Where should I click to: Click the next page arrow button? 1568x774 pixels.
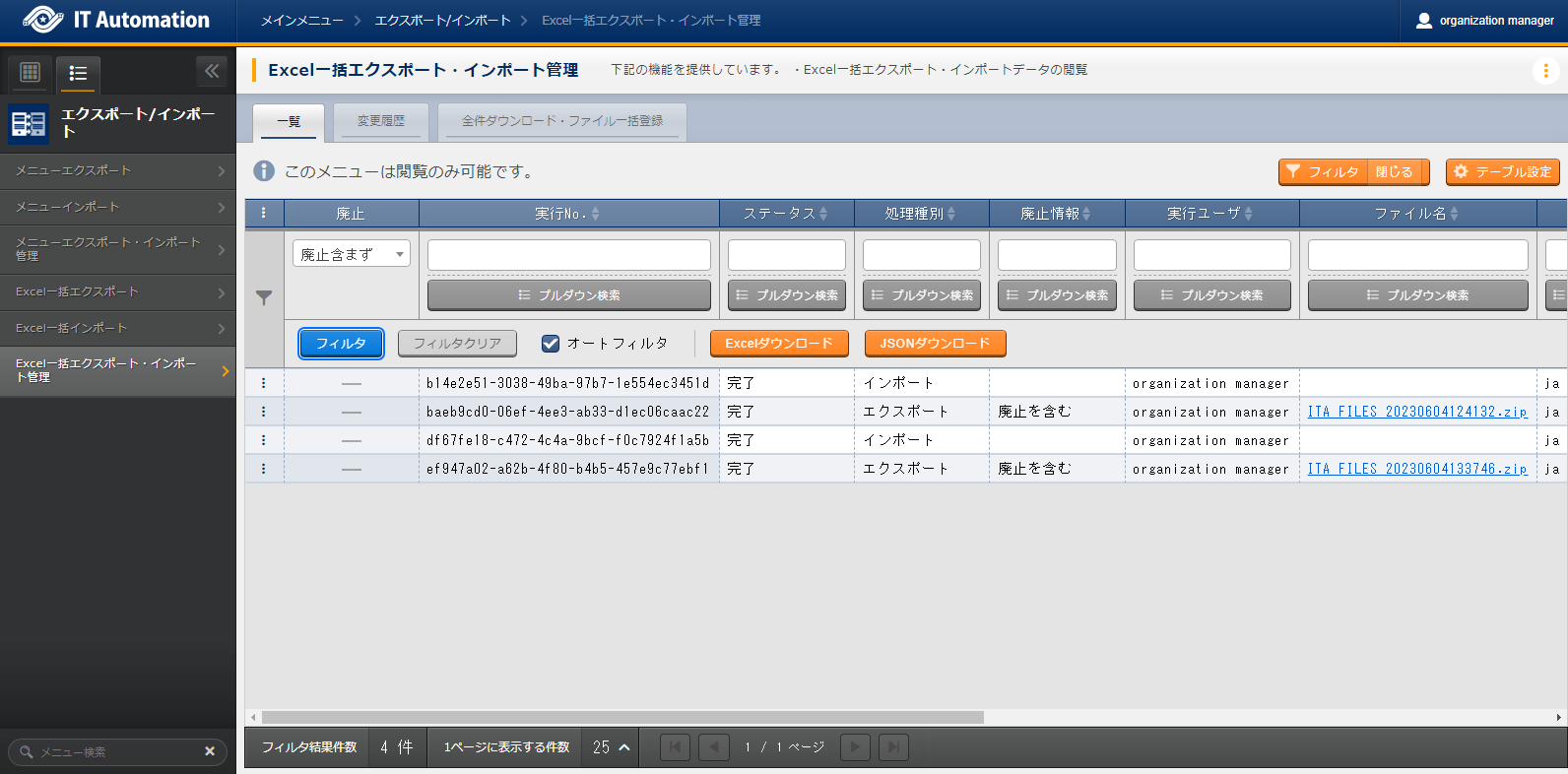click(x=855, y=747)
